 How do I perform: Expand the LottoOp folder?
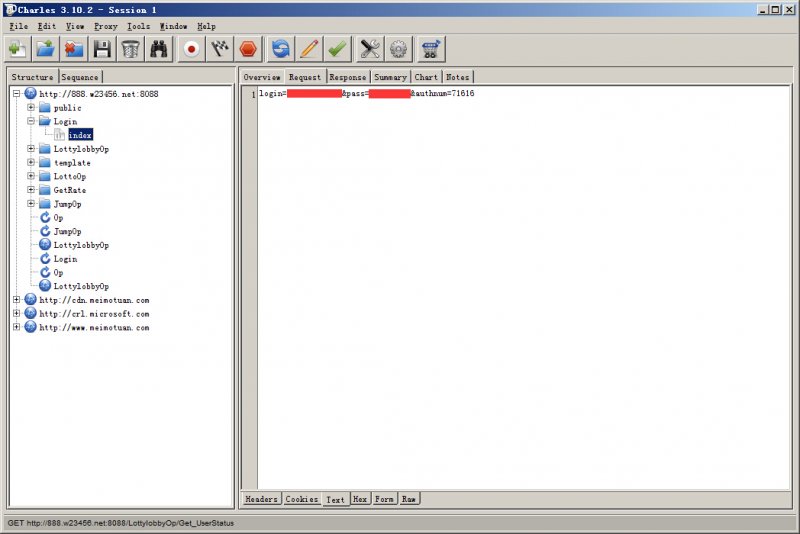(31, 176)
